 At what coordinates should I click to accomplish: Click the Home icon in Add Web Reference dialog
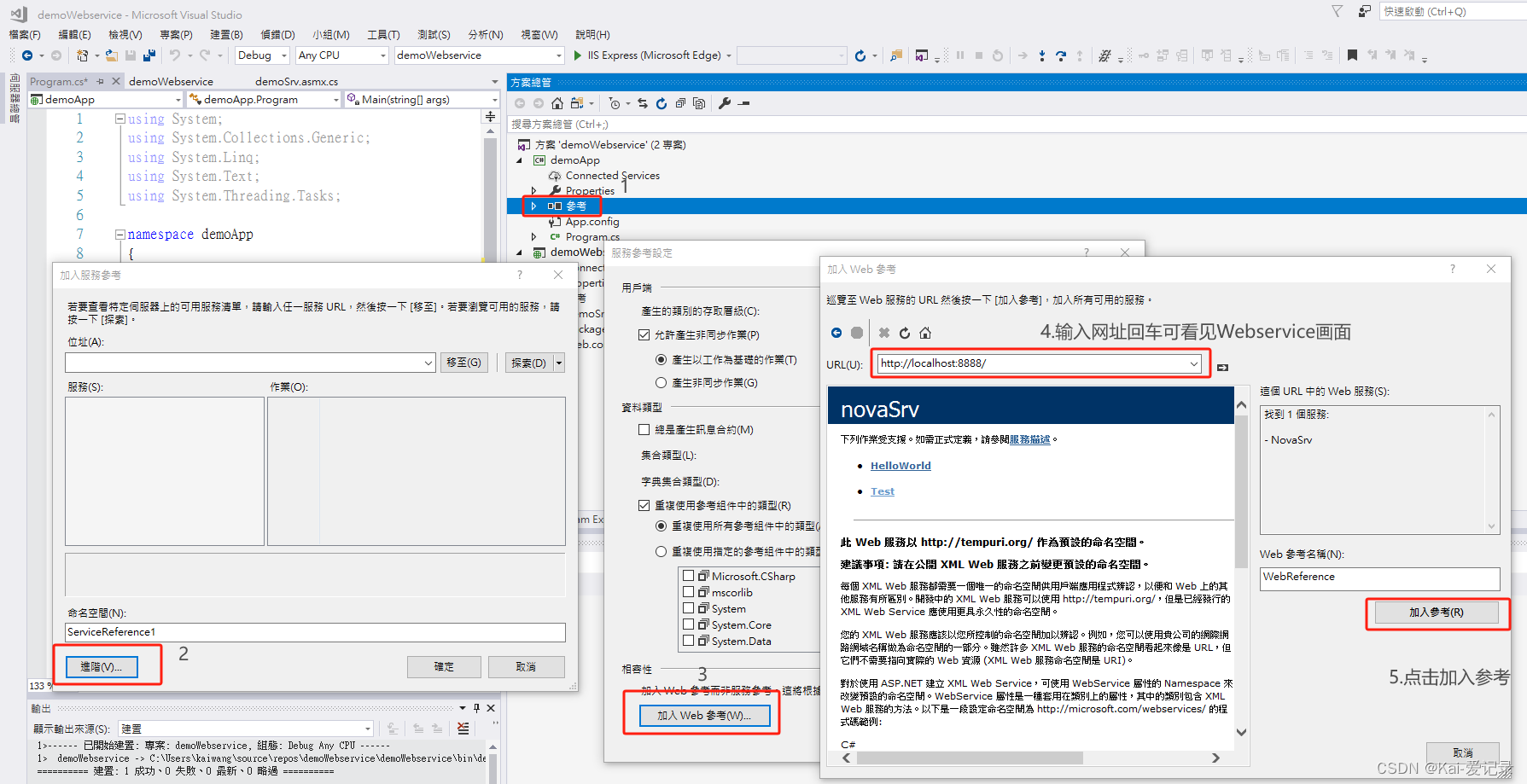click(x=925, y=333)
